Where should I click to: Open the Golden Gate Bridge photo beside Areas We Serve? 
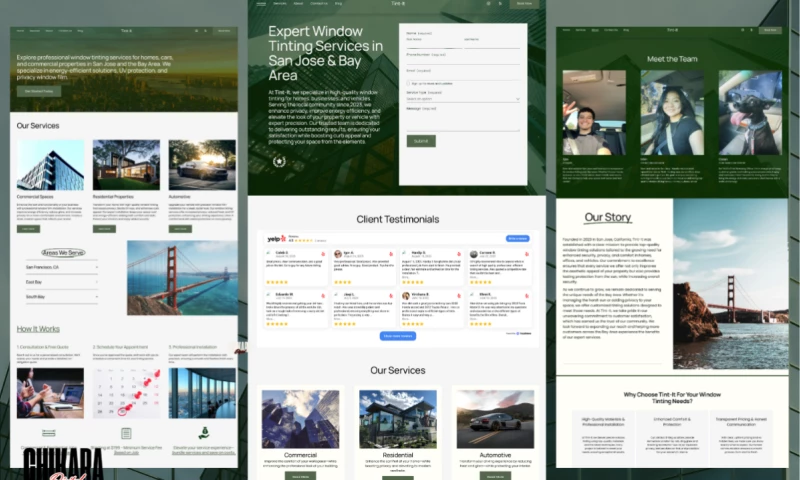pyautogui.click(x=182, y=278)
